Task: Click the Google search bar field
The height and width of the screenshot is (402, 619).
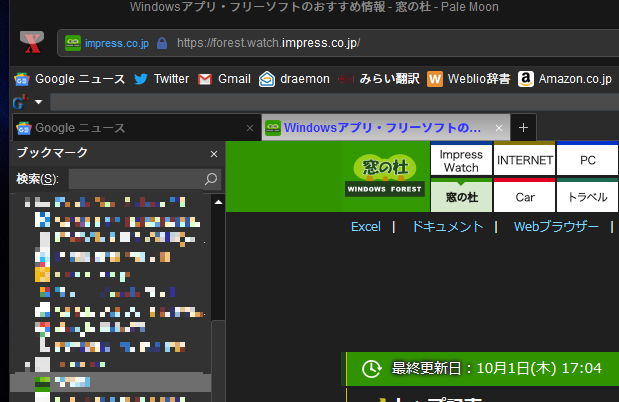Action: (334, 102)
